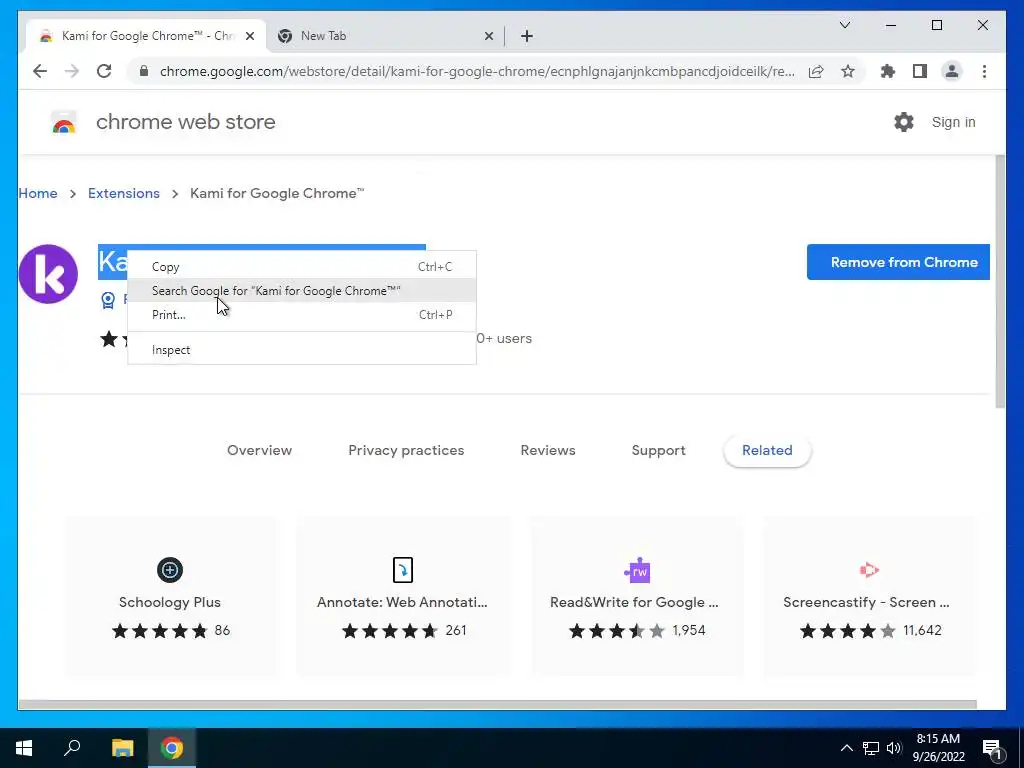Viewport: 1024px width, 768px height.
Task: Select the Related tab
Action: coord(767,451)
